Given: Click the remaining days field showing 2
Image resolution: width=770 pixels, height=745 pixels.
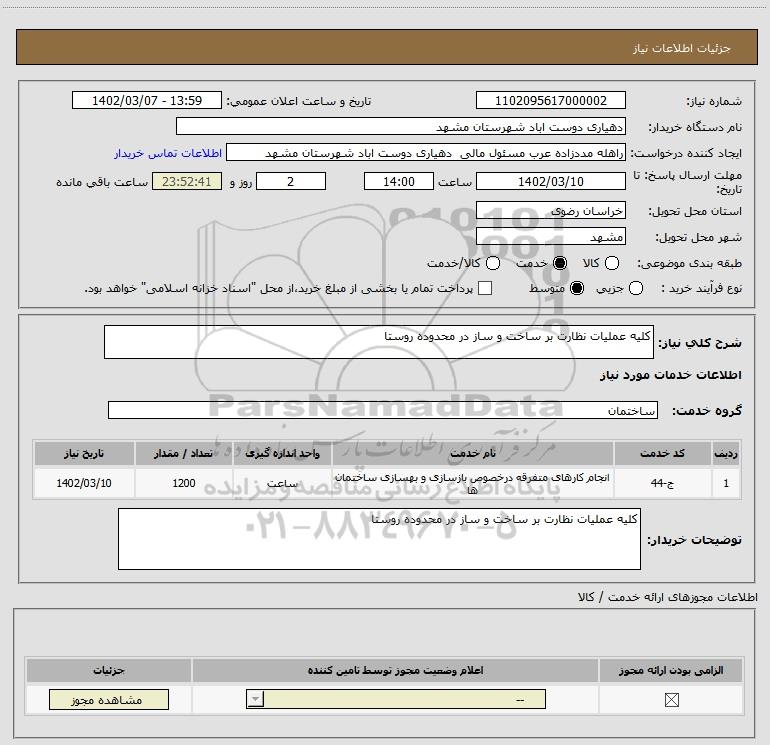Looking at the screenshot, I should pyautogui.click(x=291, y=181).
